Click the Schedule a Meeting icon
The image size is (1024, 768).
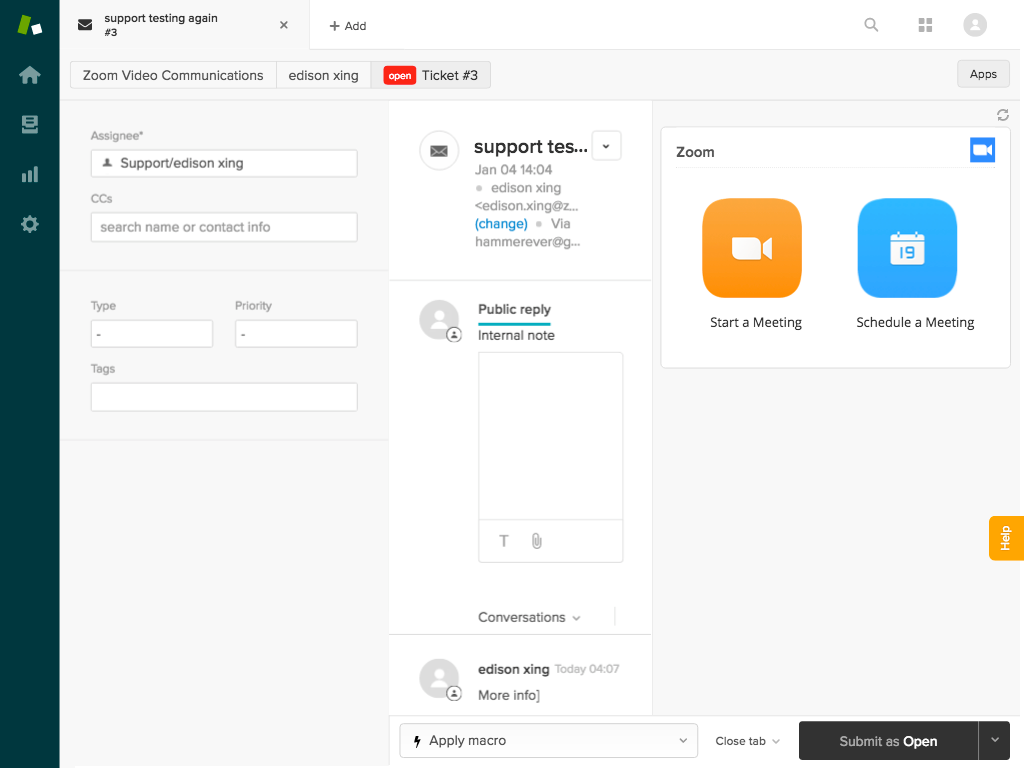pyautogui.click(x=907, y=248)
